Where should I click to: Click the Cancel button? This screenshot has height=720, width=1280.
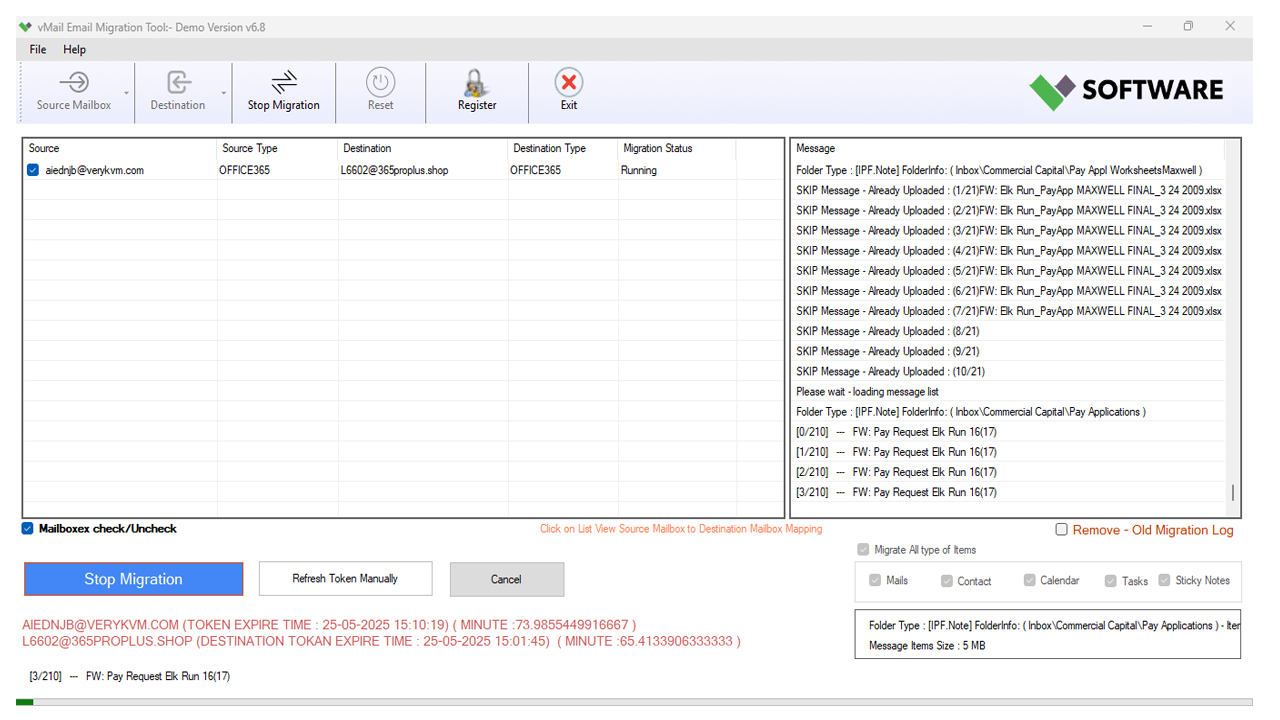(506, 579)
